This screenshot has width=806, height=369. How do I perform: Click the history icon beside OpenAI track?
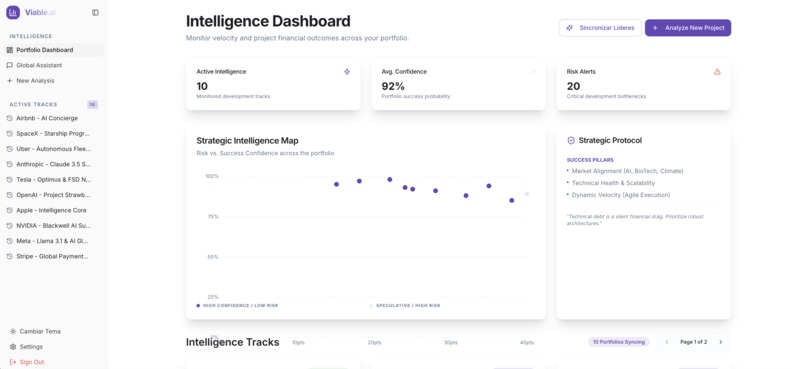[9, 195]
